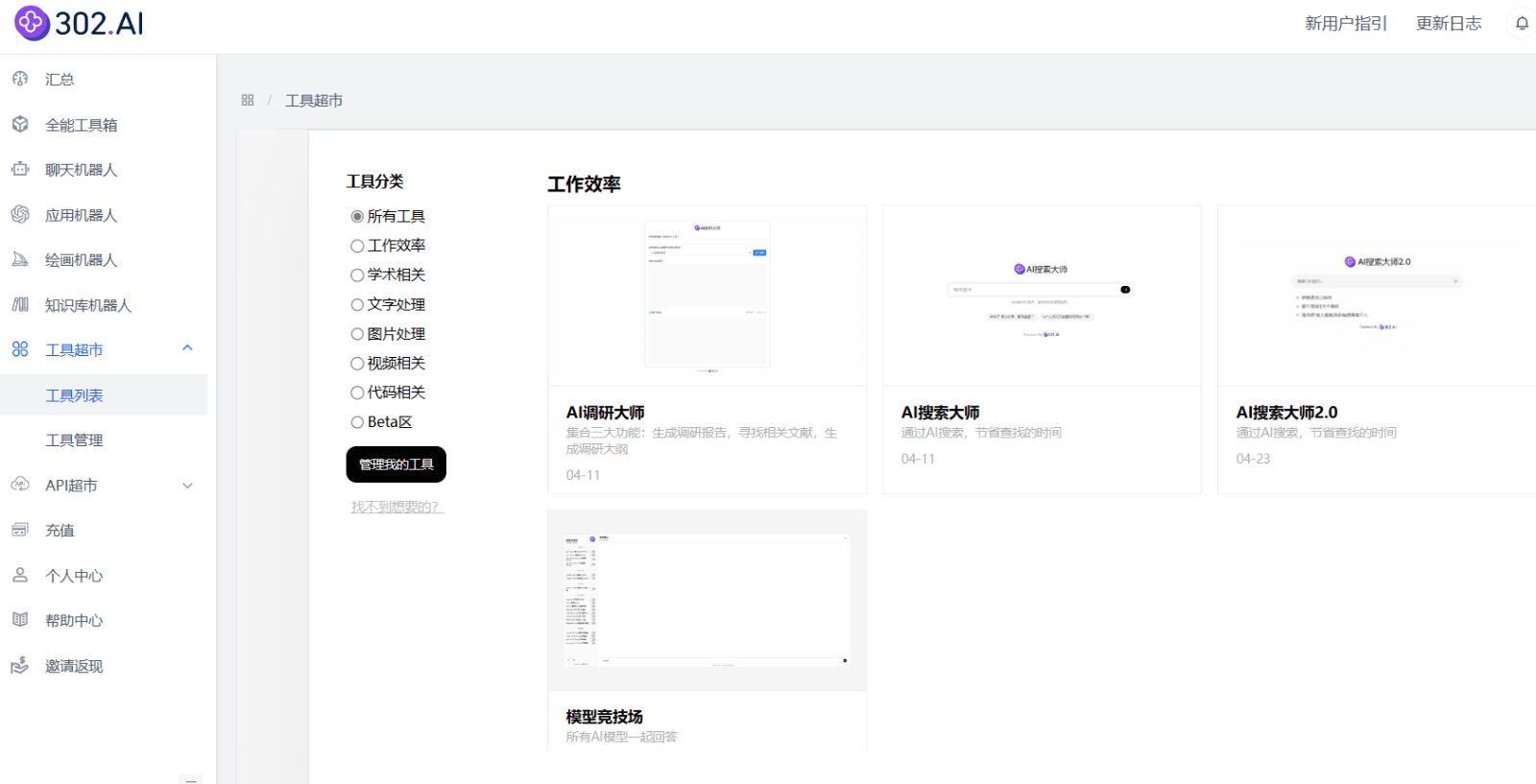Click the 工作效率 section heading
1536x784 pixels.
[584, 184]
